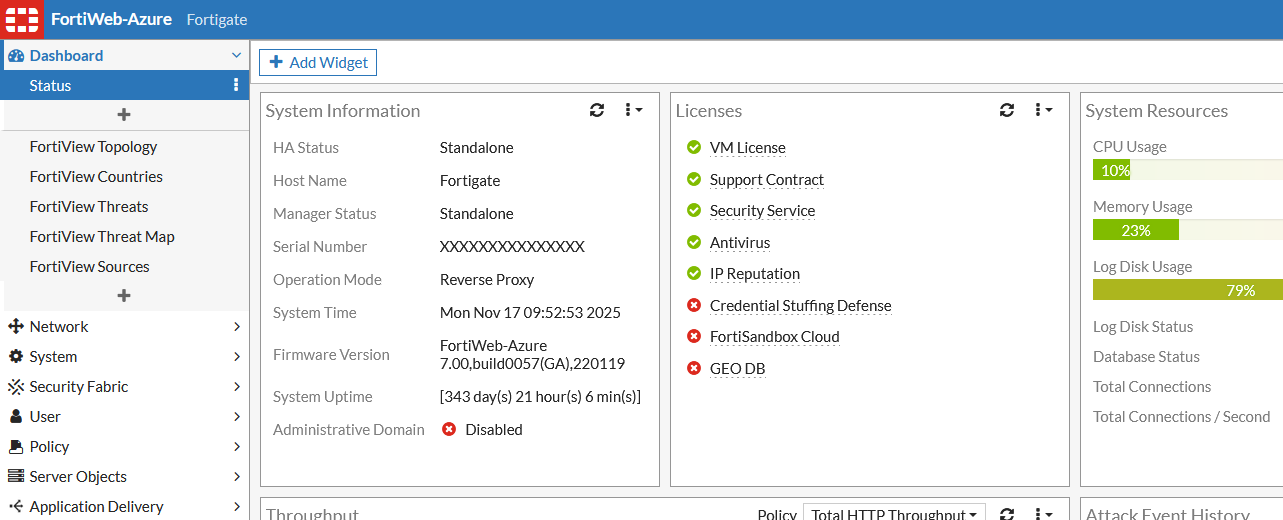Image resolution: width=1283 pixels, height=520 pixels.
Task: Add dashboard with plus below Status
Action: [x=124, y=115]
